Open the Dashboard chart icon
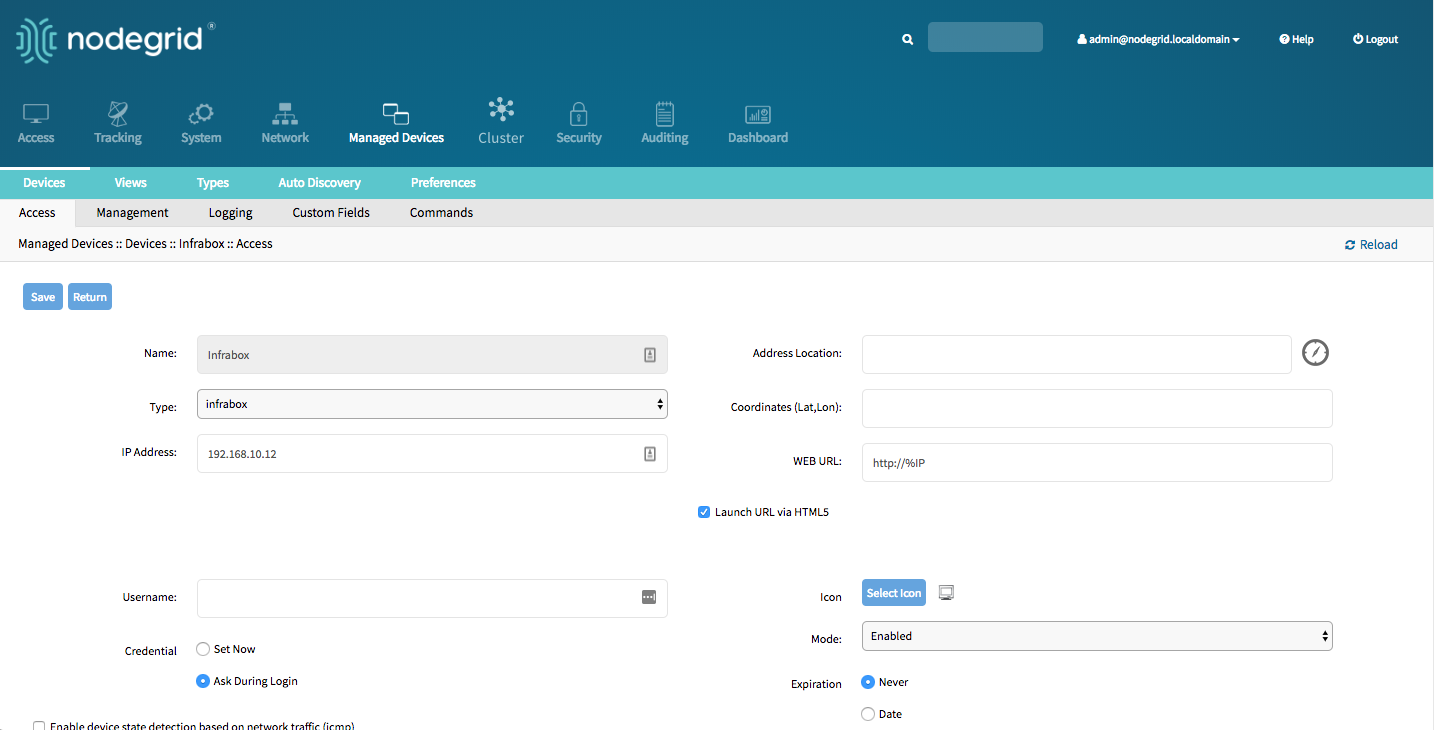Viewport: 1434px width, 730px height. click(758, 114)
